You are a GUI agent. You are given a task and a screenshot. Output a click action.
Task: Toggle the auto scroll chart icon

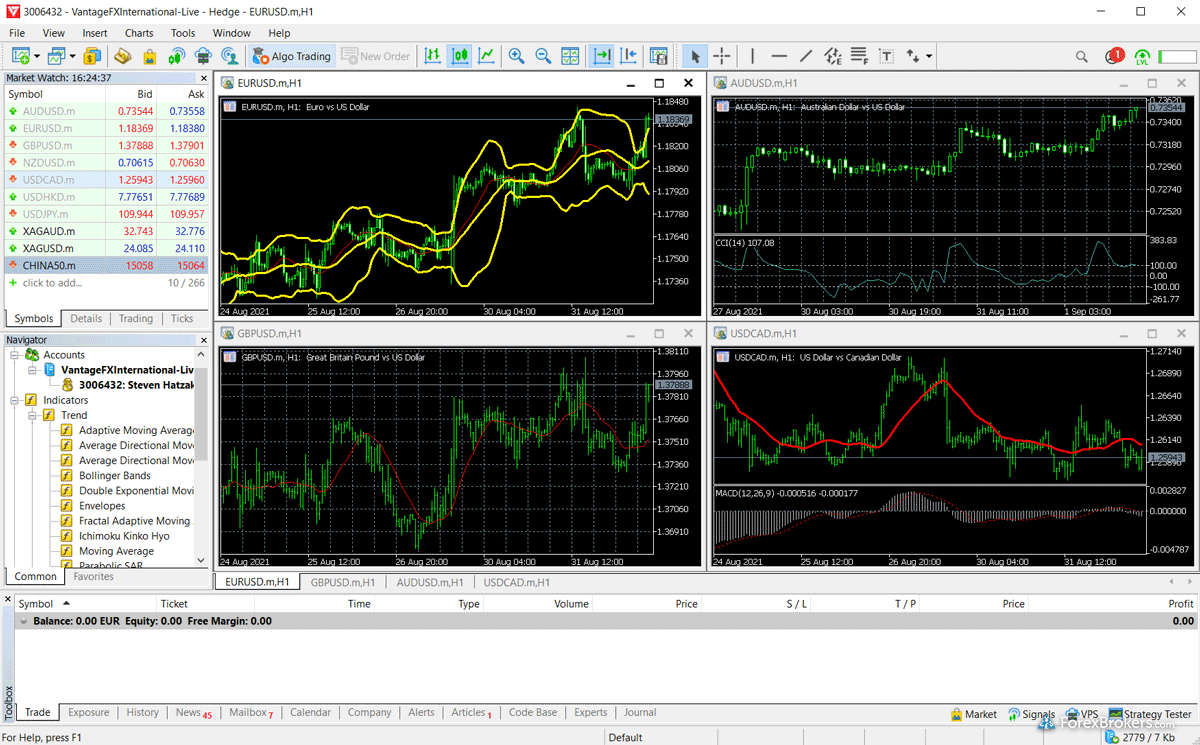click(x=602, y=56)
